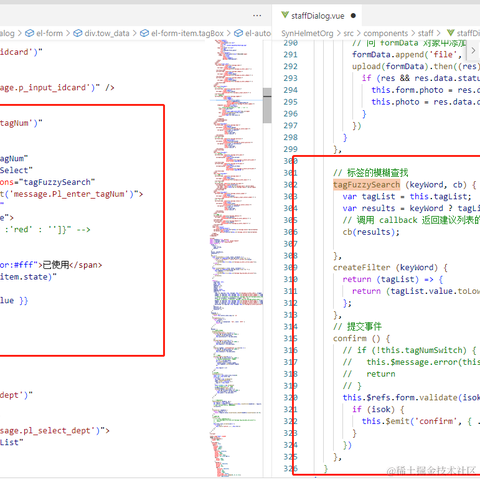Open the SynHelmetOrg breadcrumb folder
This screenshot has height=480, width=480.
click(x=307, y=33)
